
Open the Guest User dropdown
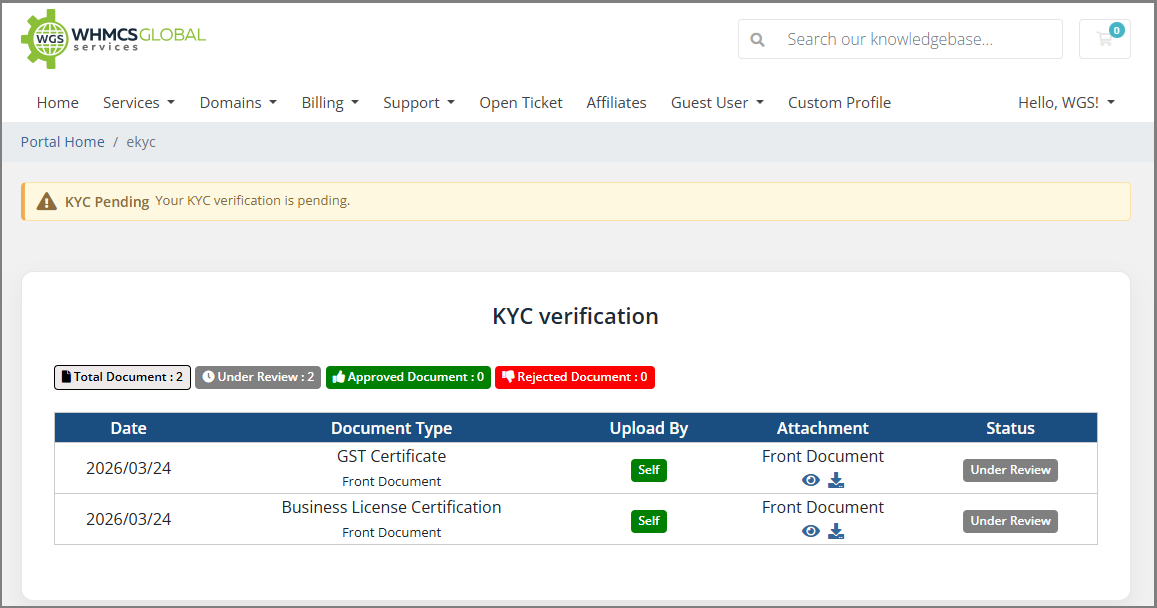tap(717, 103)
